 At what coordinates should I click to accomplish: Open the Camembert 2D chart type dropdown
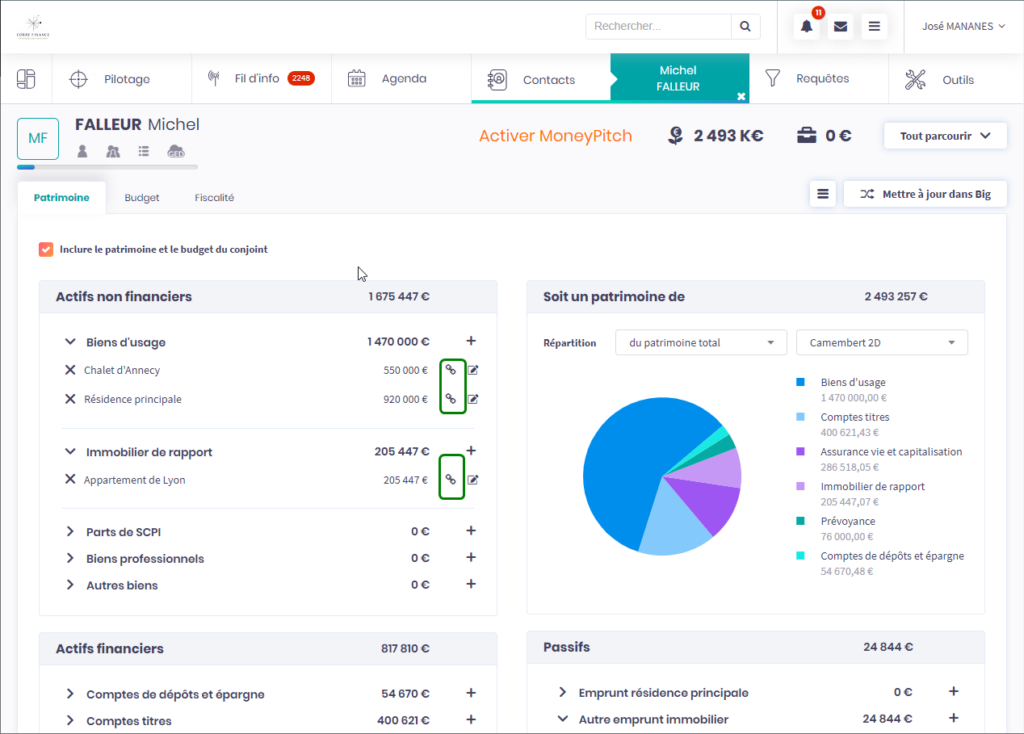tap(881, 343)
